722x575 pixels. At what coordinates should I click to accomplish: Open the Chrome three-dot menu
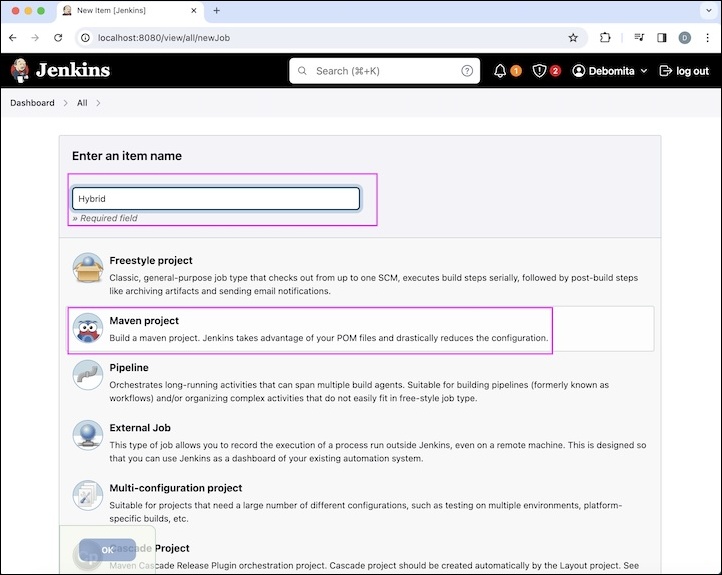pos(707,38)
